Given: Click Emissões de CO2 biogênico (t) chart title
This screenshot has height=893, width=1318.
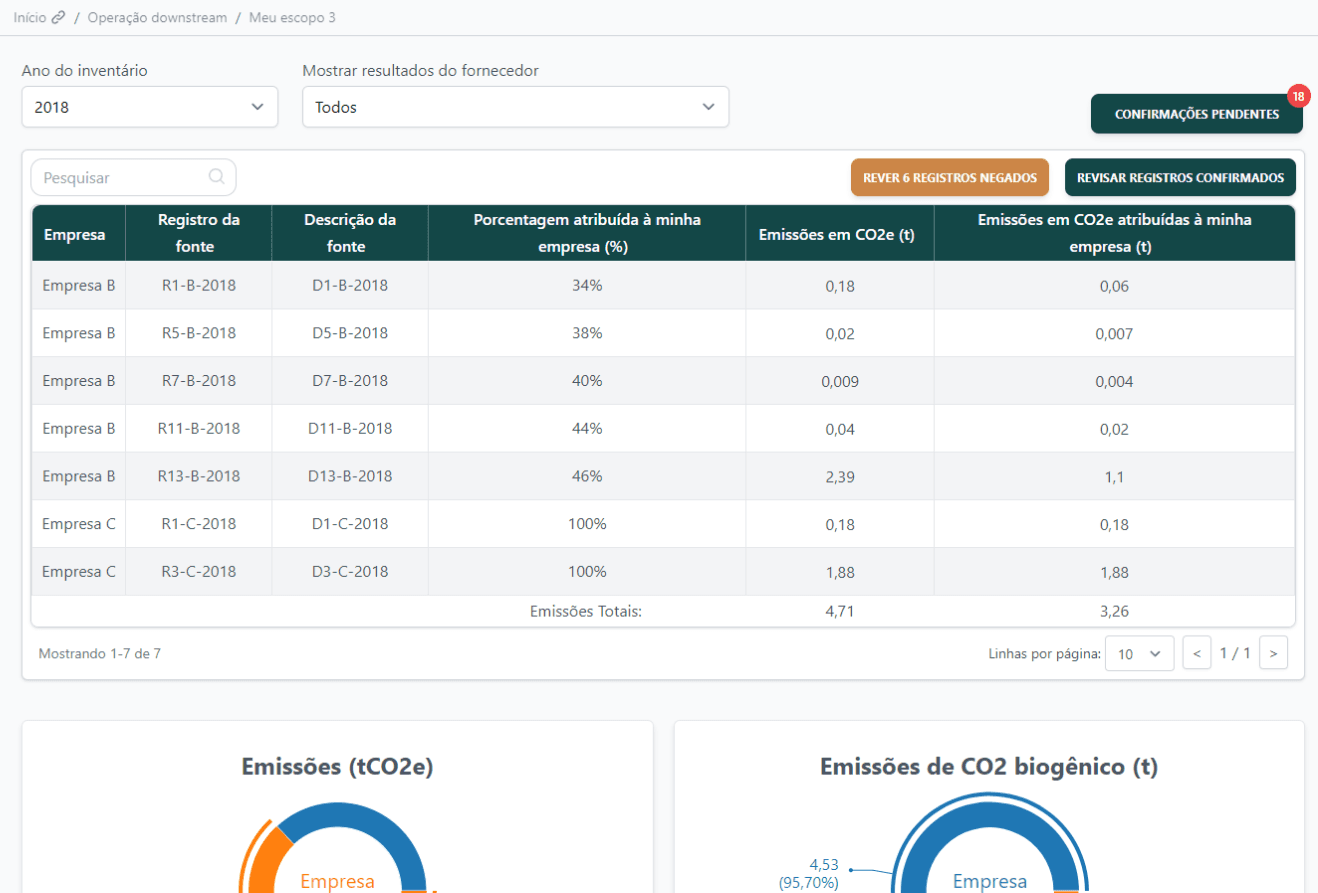Looking at the screenshot, I should (x=989, y=767).
